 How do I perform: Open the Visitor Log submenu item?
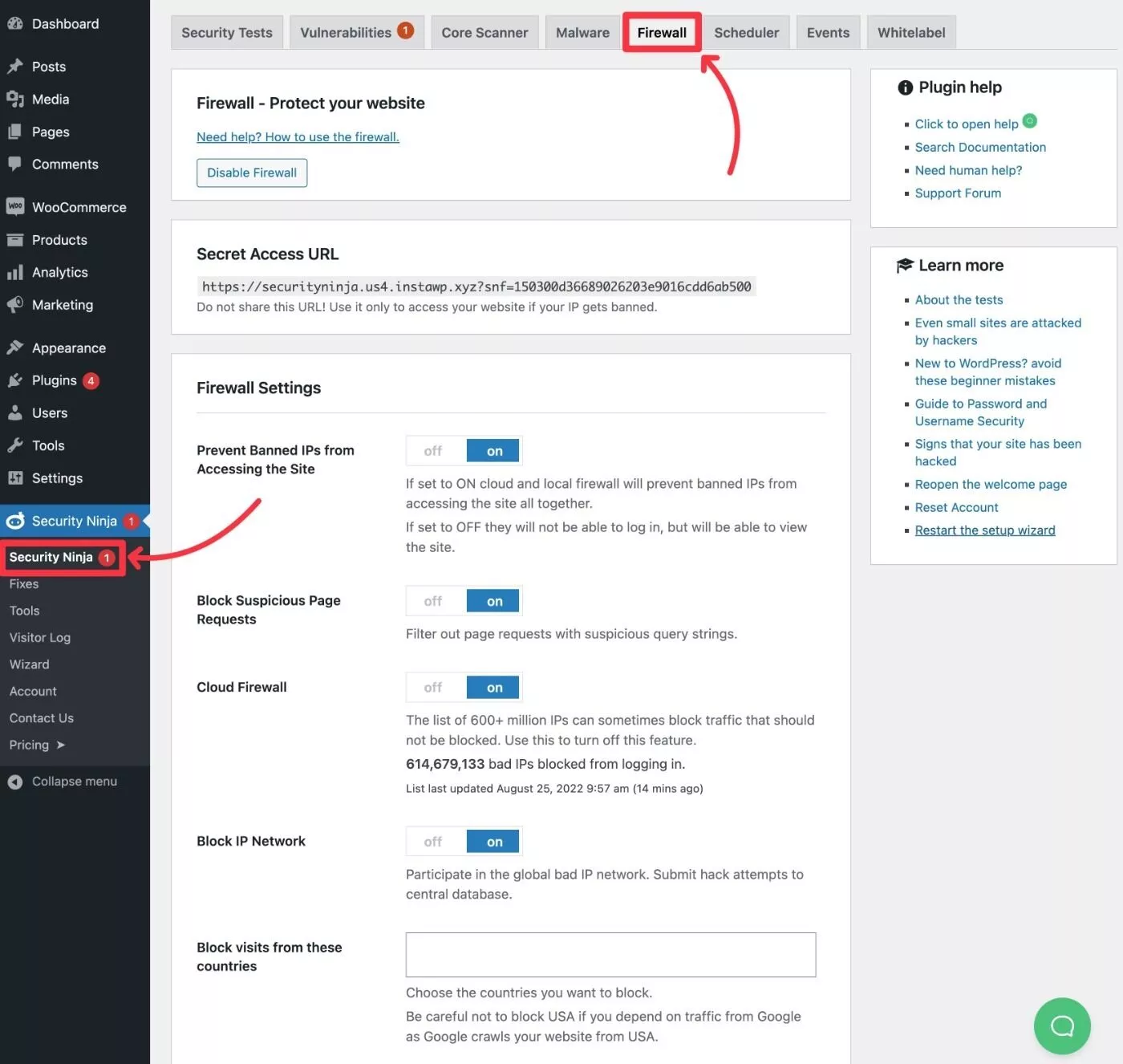[x=40, y=638]
